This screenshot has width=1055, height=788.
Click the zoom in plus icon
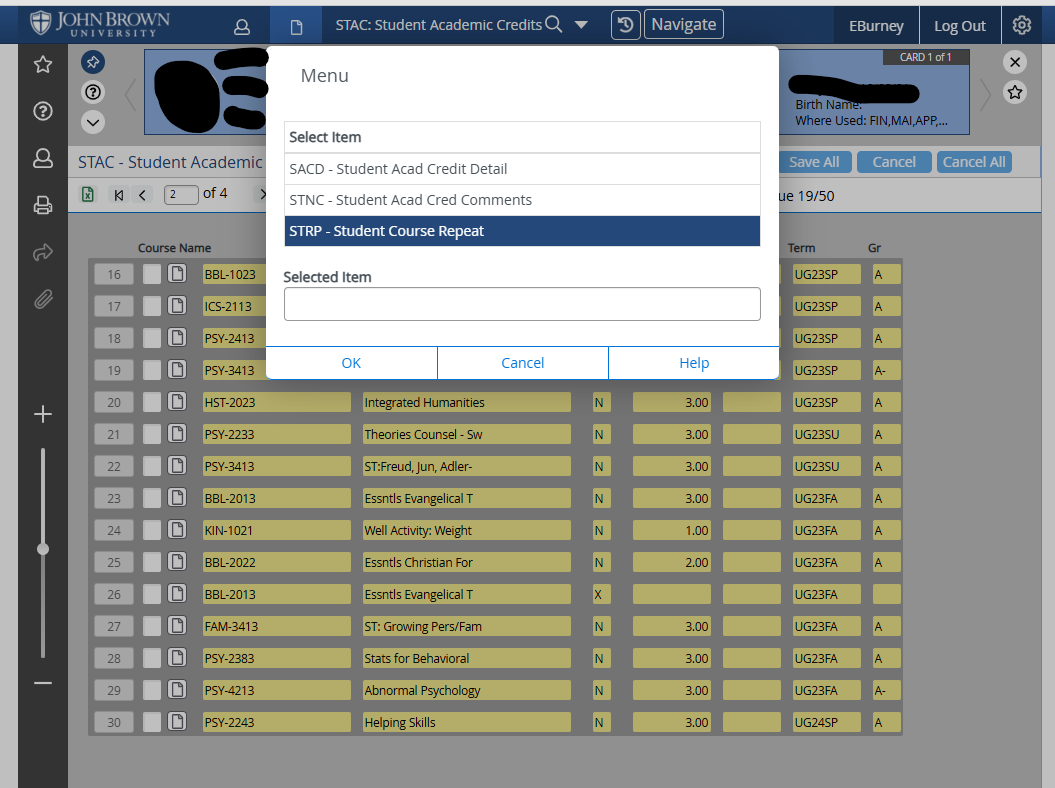(43, 414)
